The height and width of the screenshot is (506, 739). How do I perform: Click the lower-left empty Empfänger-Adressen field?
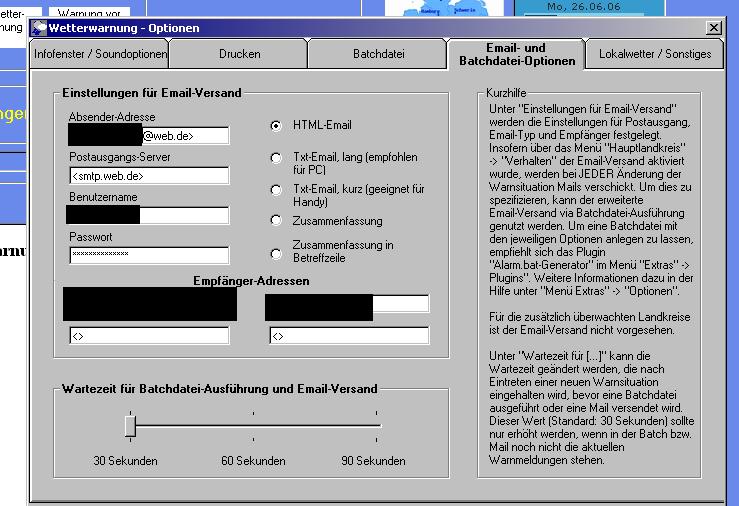point(148,336)
